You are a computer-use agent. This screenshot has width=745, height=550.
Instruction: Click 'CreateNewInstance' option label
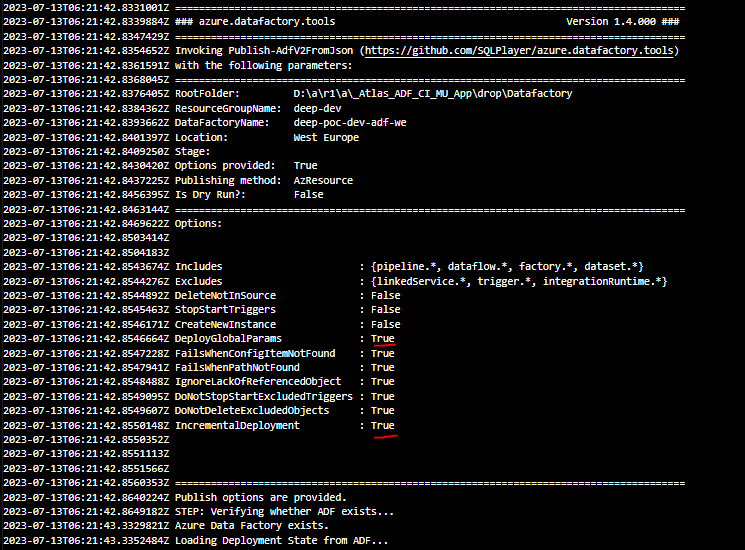[x=225, y=324]
